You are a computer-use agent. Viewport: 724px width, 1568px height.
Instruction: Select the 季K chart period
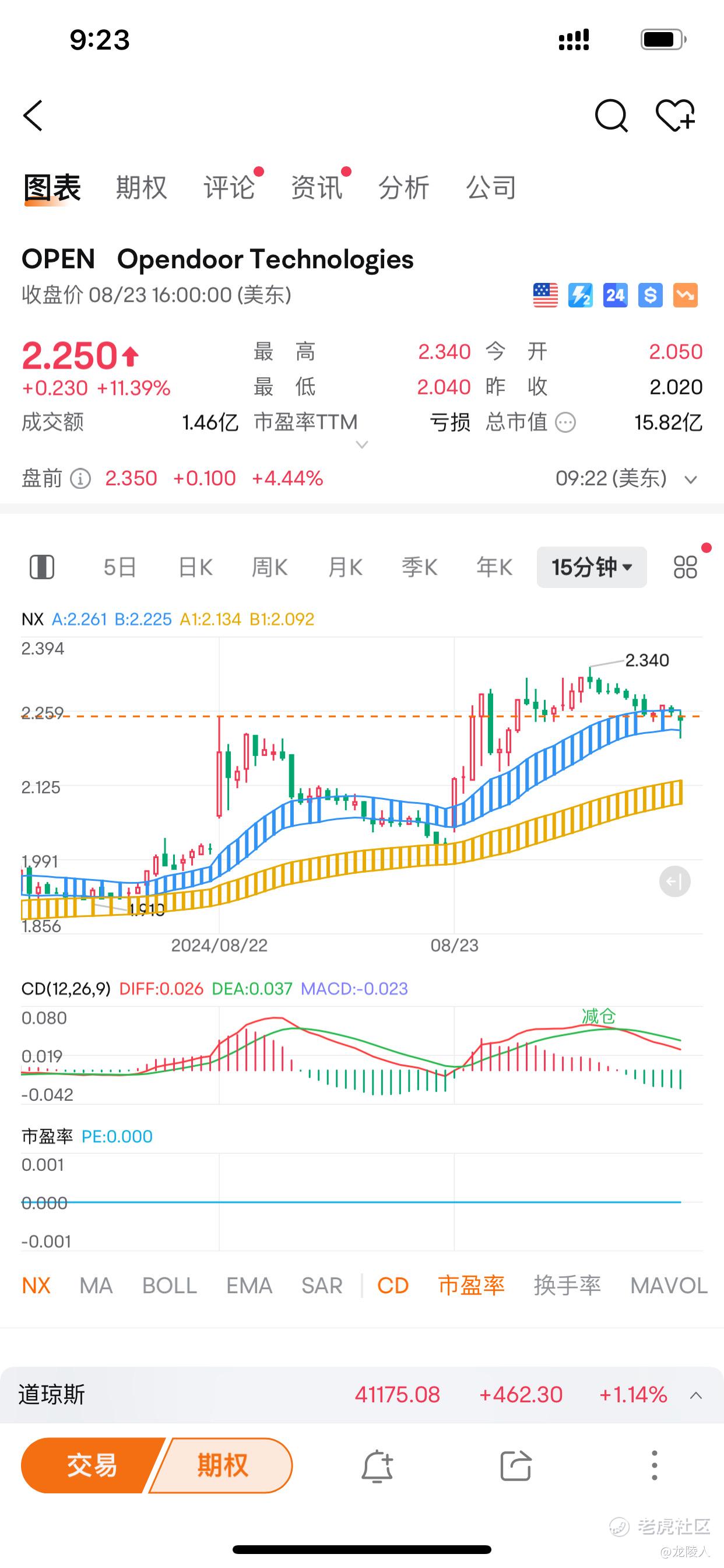tap(420, 568)
